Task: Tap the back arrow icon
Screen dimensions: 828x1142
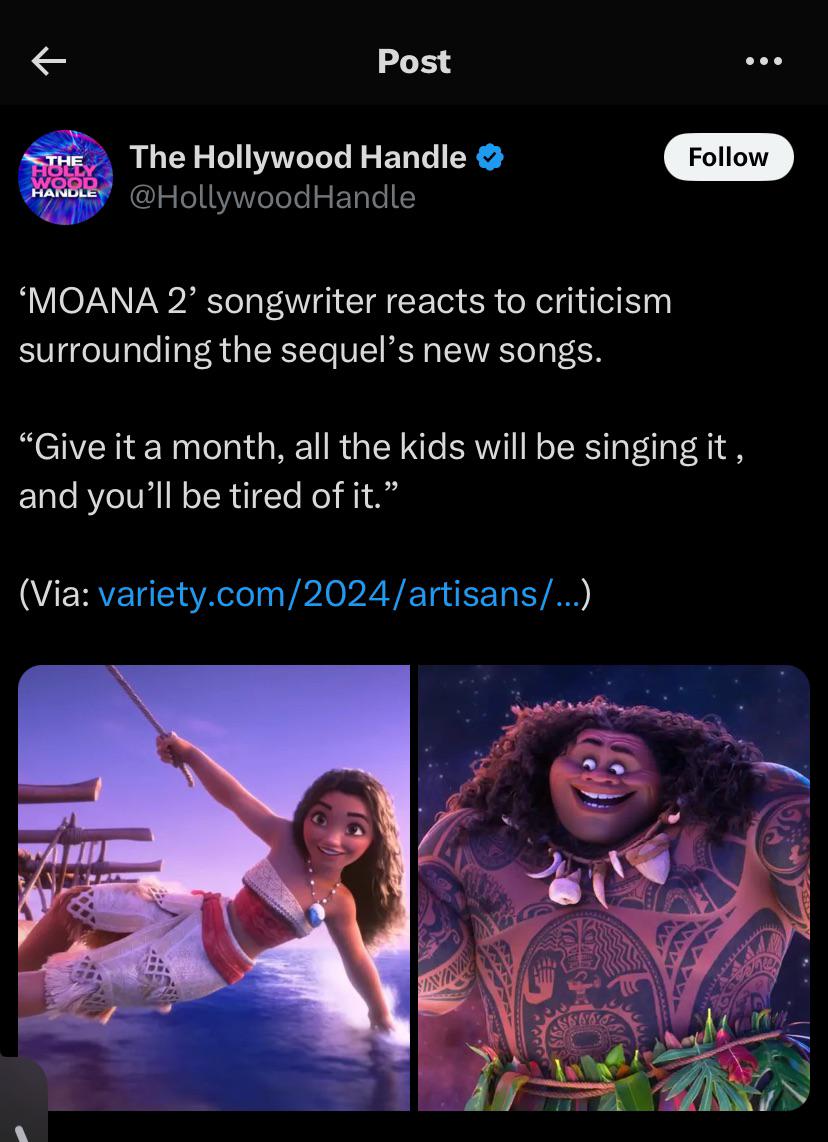Action: point(50,62)
